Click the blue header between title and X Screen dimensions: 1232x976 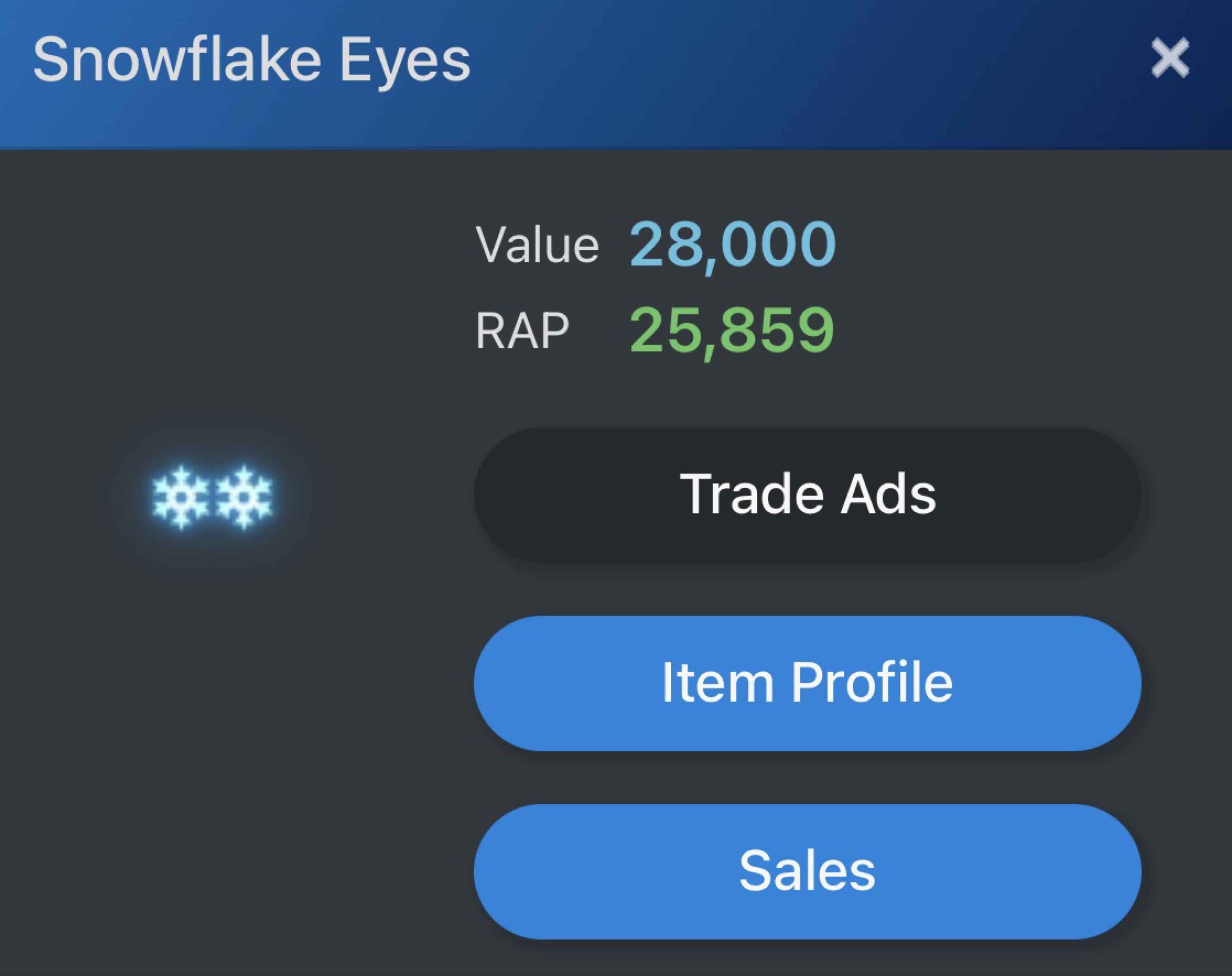click(x=800, y=60)
